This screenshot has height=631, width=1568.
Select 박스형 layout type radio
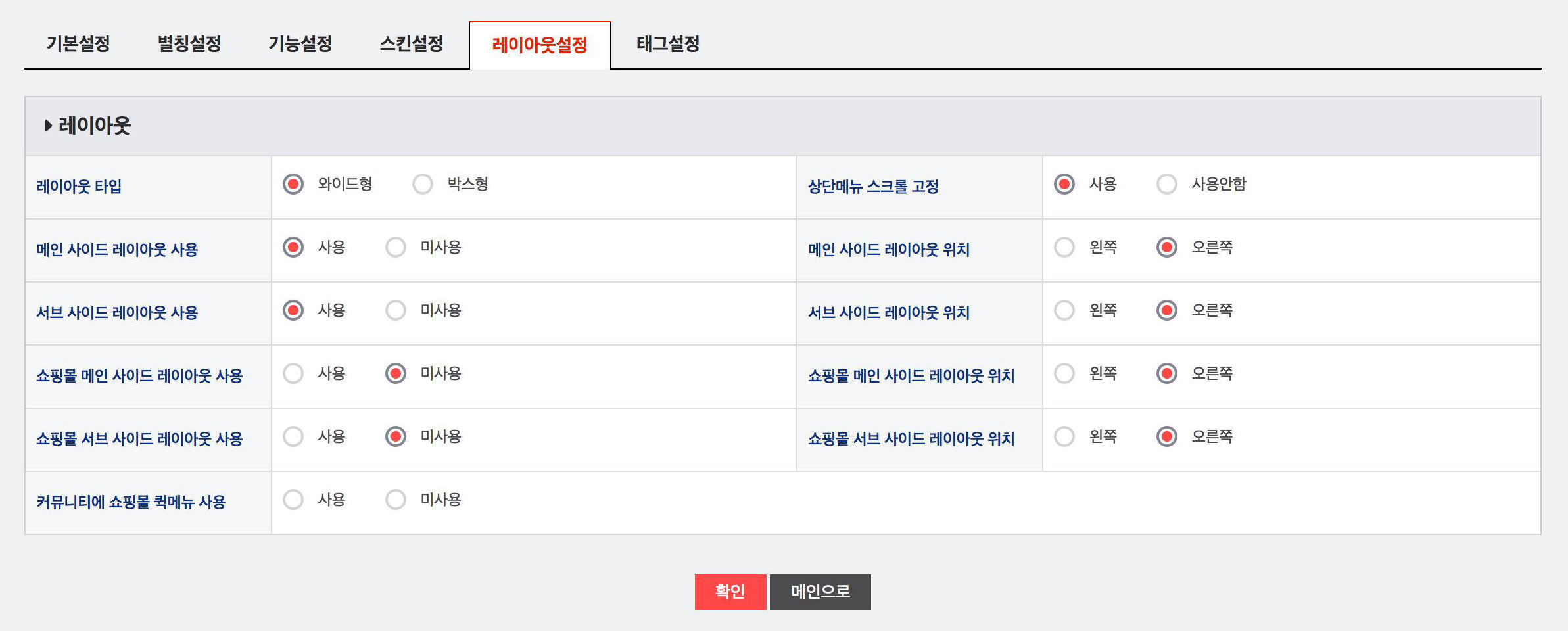[x=423, y=184]
